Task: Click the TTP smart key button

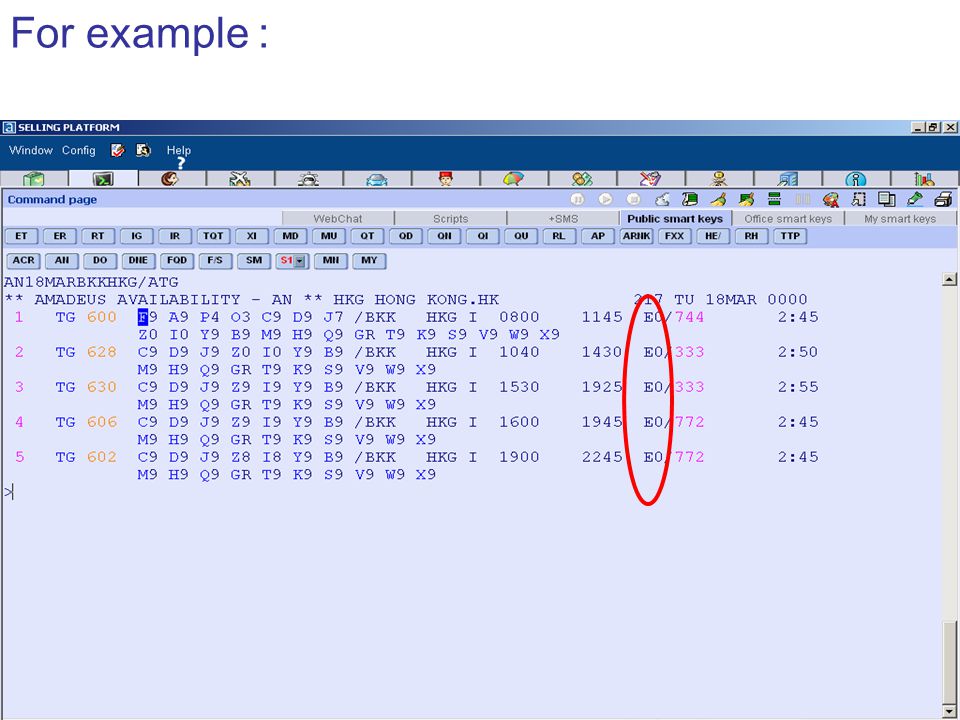Action: tap(790, 236)
